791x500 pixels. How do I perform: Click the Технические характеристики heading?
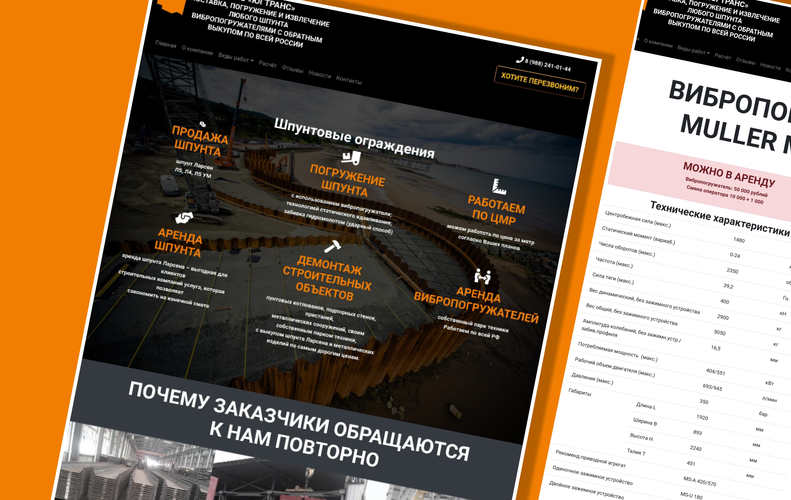pyautogui.click(x=719, y=218)
